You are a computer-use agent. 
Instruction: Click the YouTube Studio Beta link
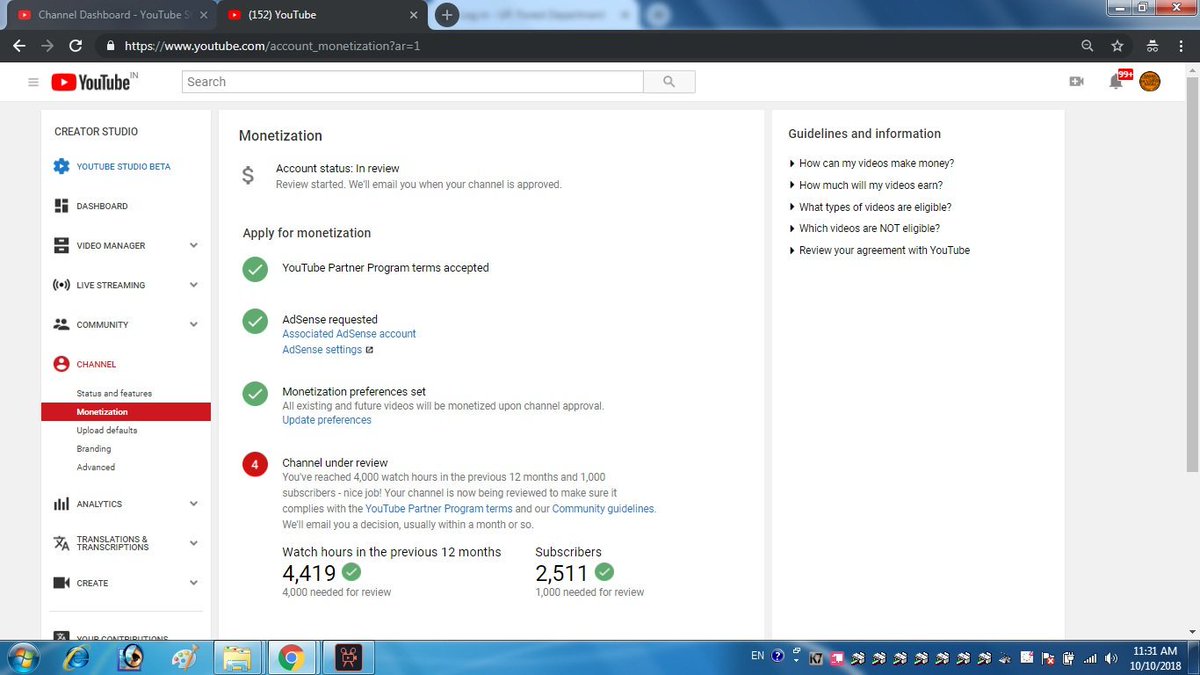[x=124, y=167]
